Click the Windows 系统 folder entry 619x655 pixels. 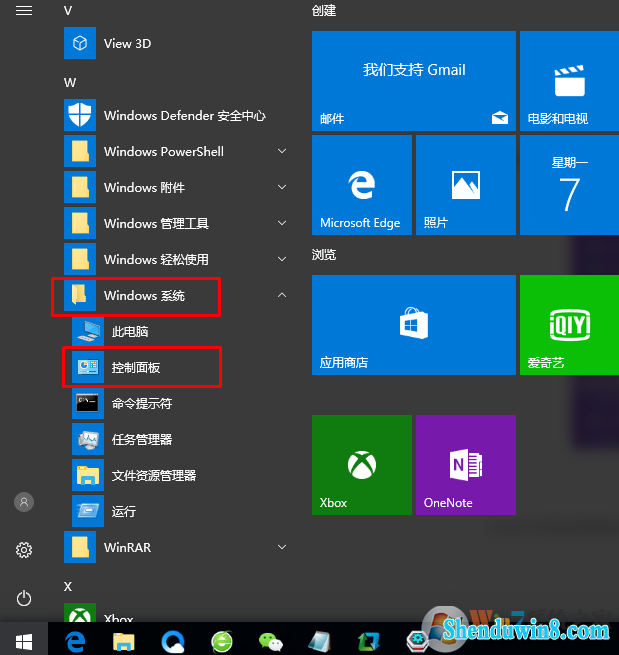[x=175, y=295]
